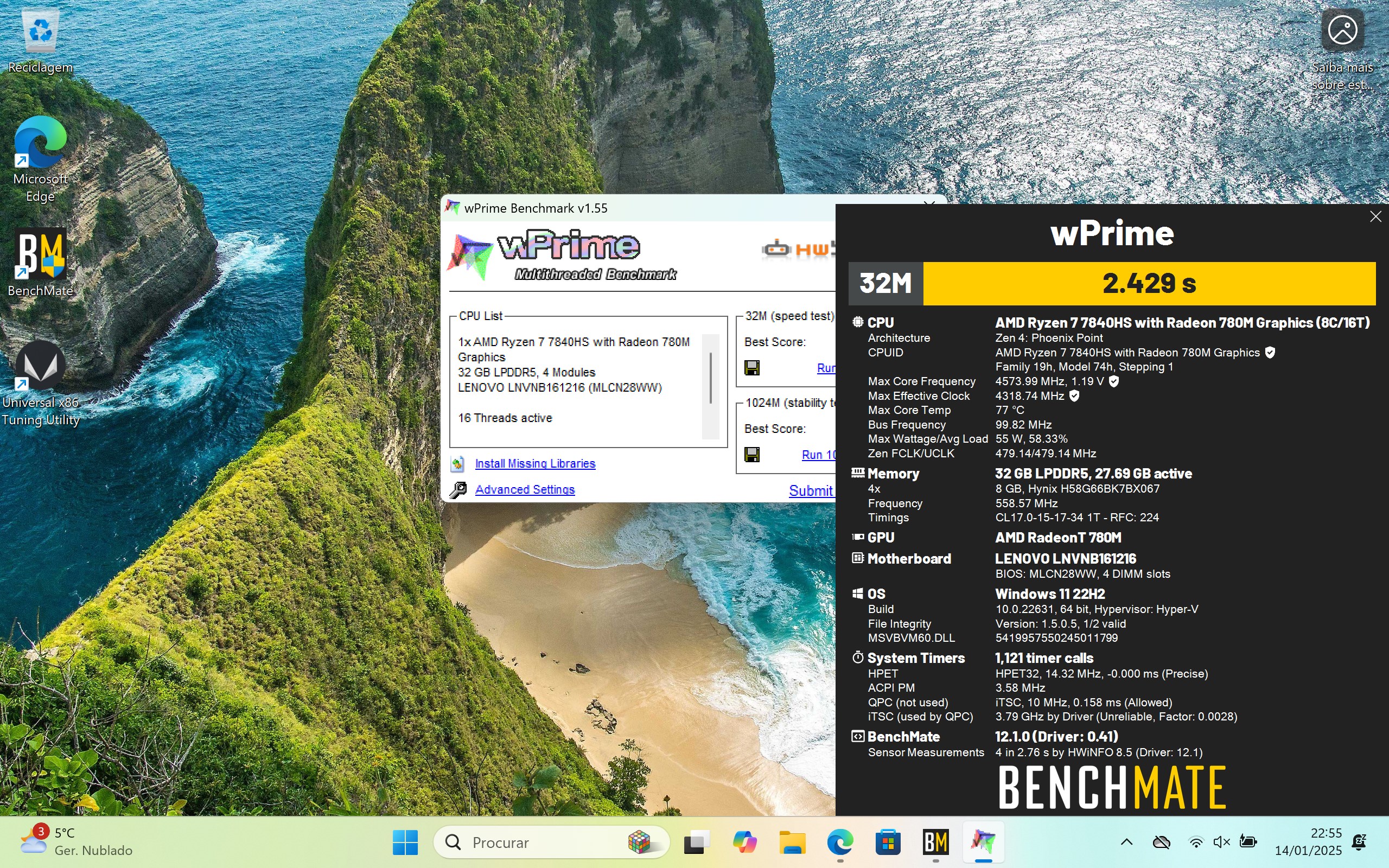Click the Procurar search box
This screenshot has height=868, width=1389.
coord(551,842)
